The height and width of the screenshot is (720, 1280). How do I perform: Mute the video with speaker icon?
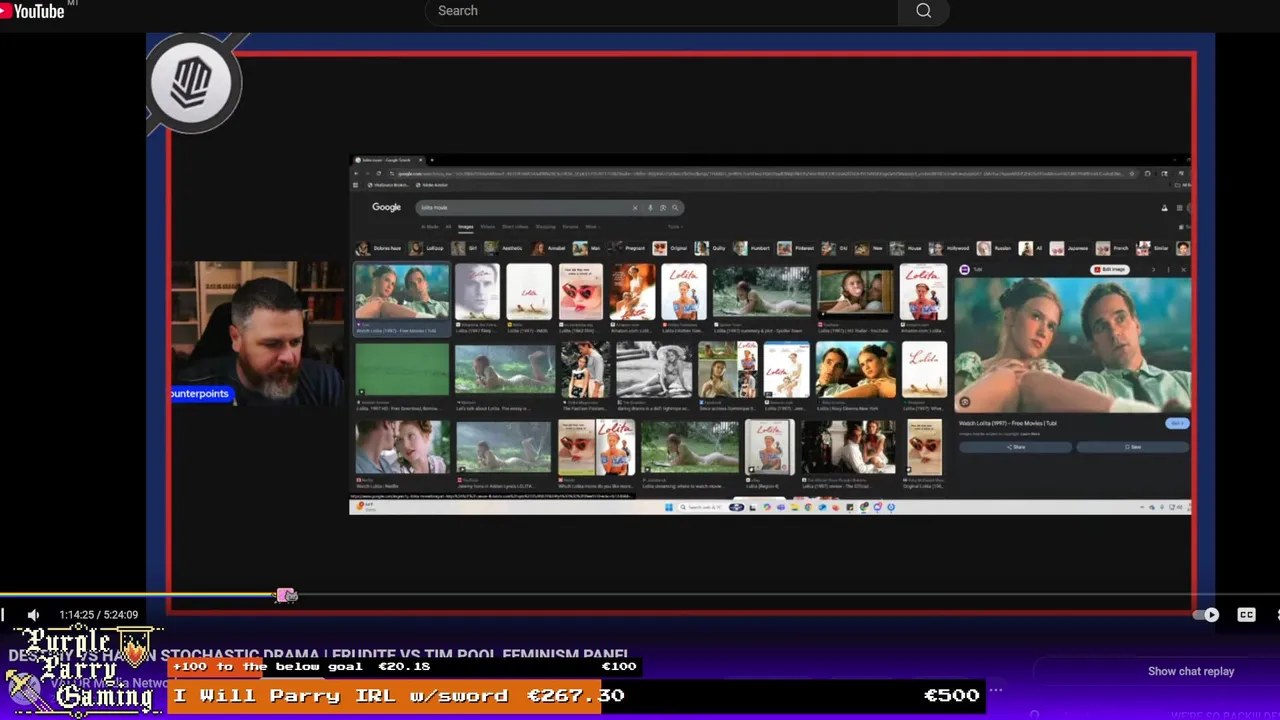click(x=33, y=615)
